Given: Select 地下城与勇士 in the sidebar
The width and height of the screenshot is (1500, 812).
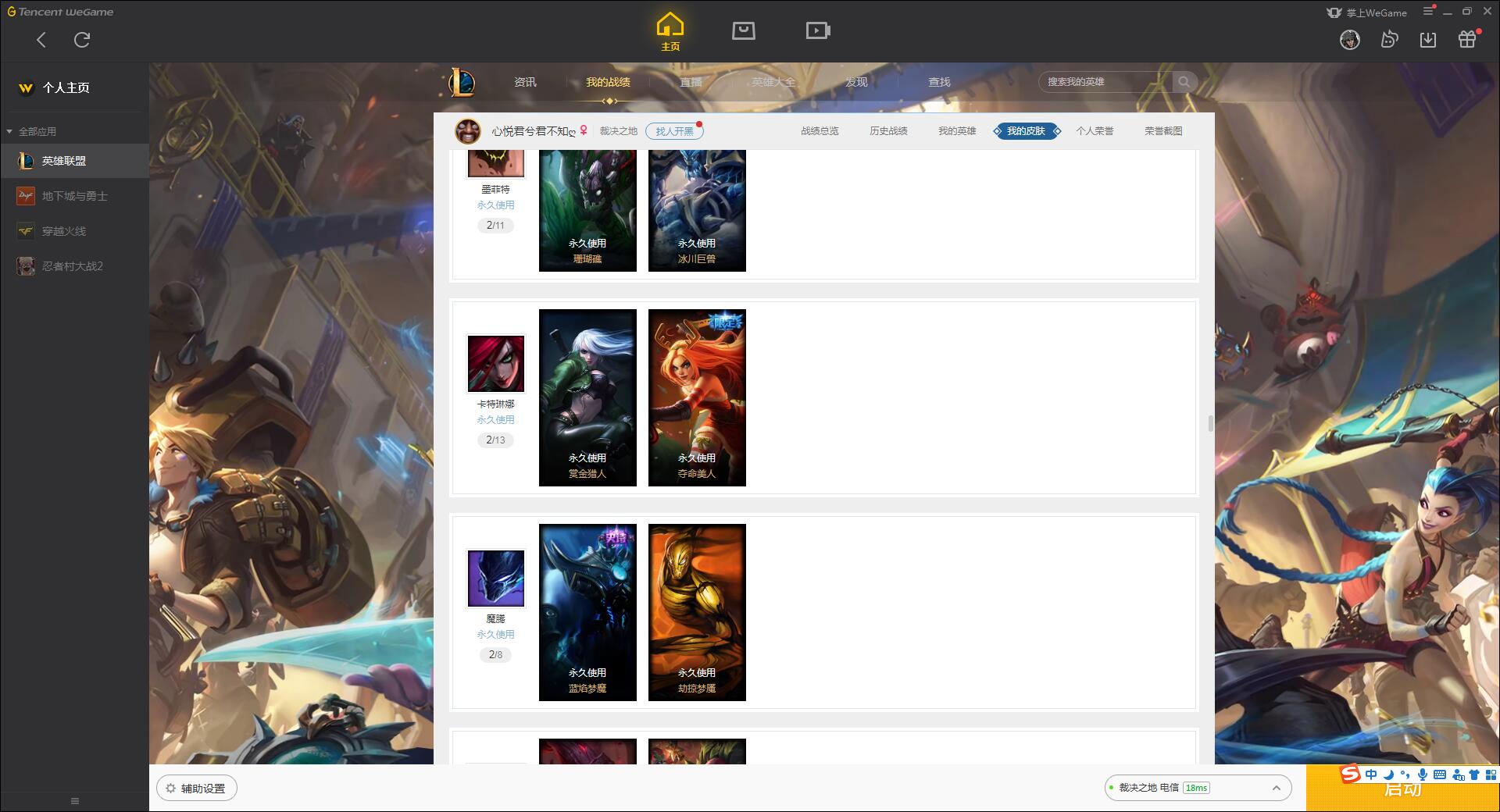Looking at the screenshot, I should click(74, 196).
